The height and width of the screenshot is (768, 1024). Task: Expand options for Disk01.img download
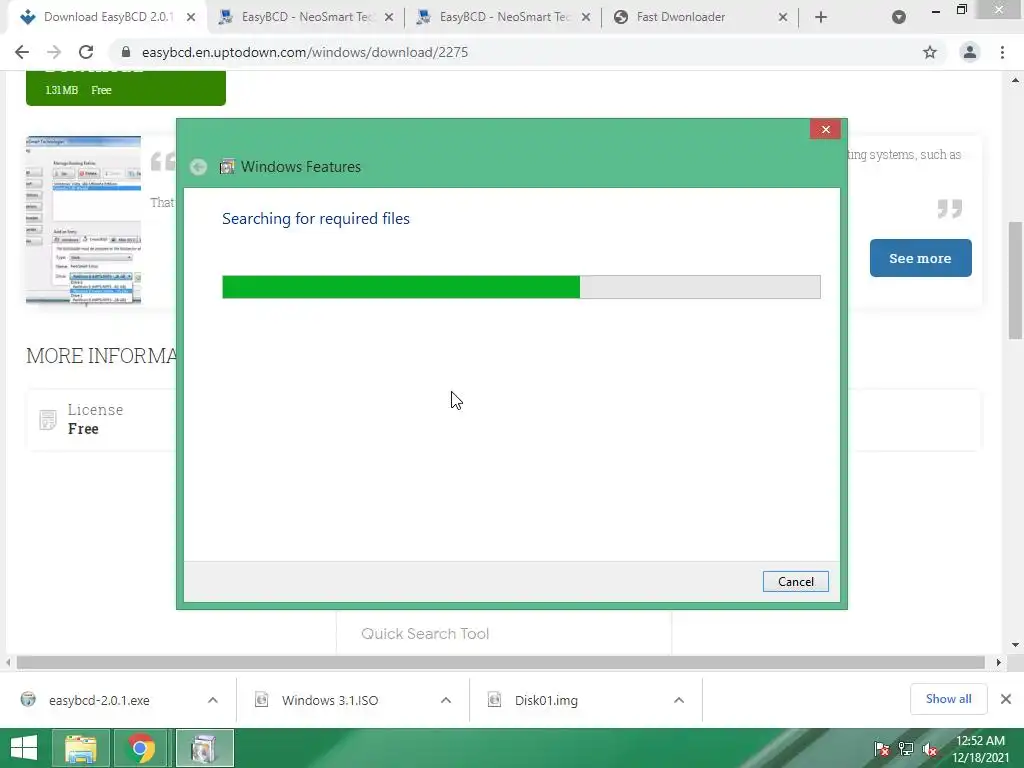point(679,700)
